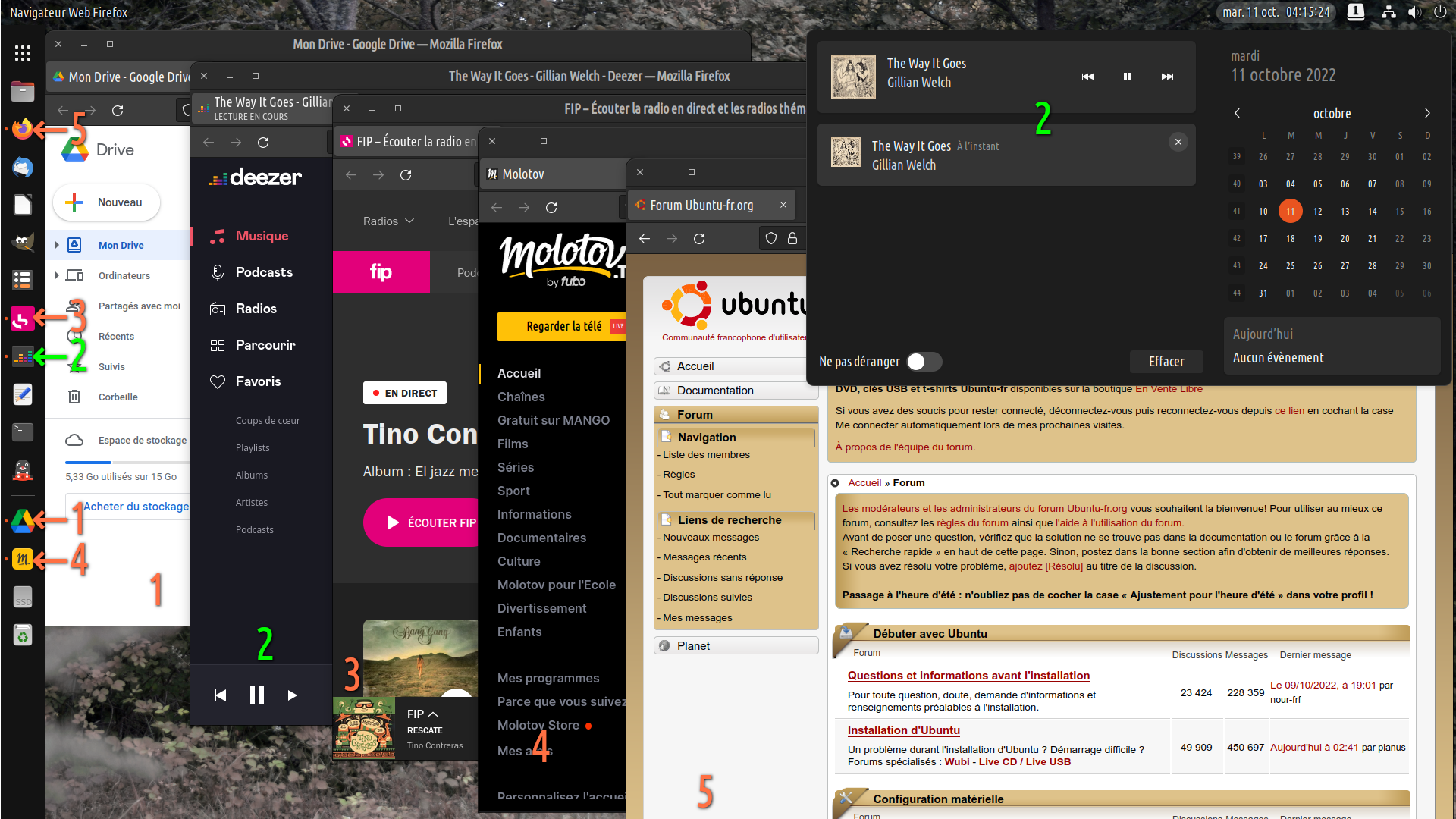Go to previous track in Deezer player bar

point(221,695)
